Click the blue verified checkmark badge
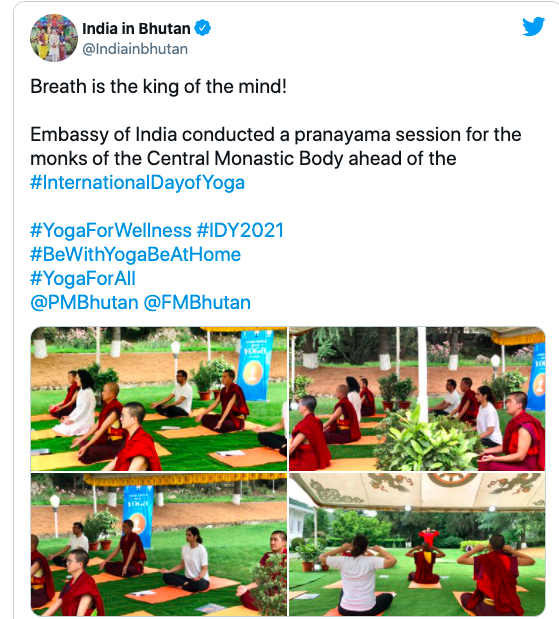Image resolution: width=559 pixels, height=619 pixels. click(203, 28)
